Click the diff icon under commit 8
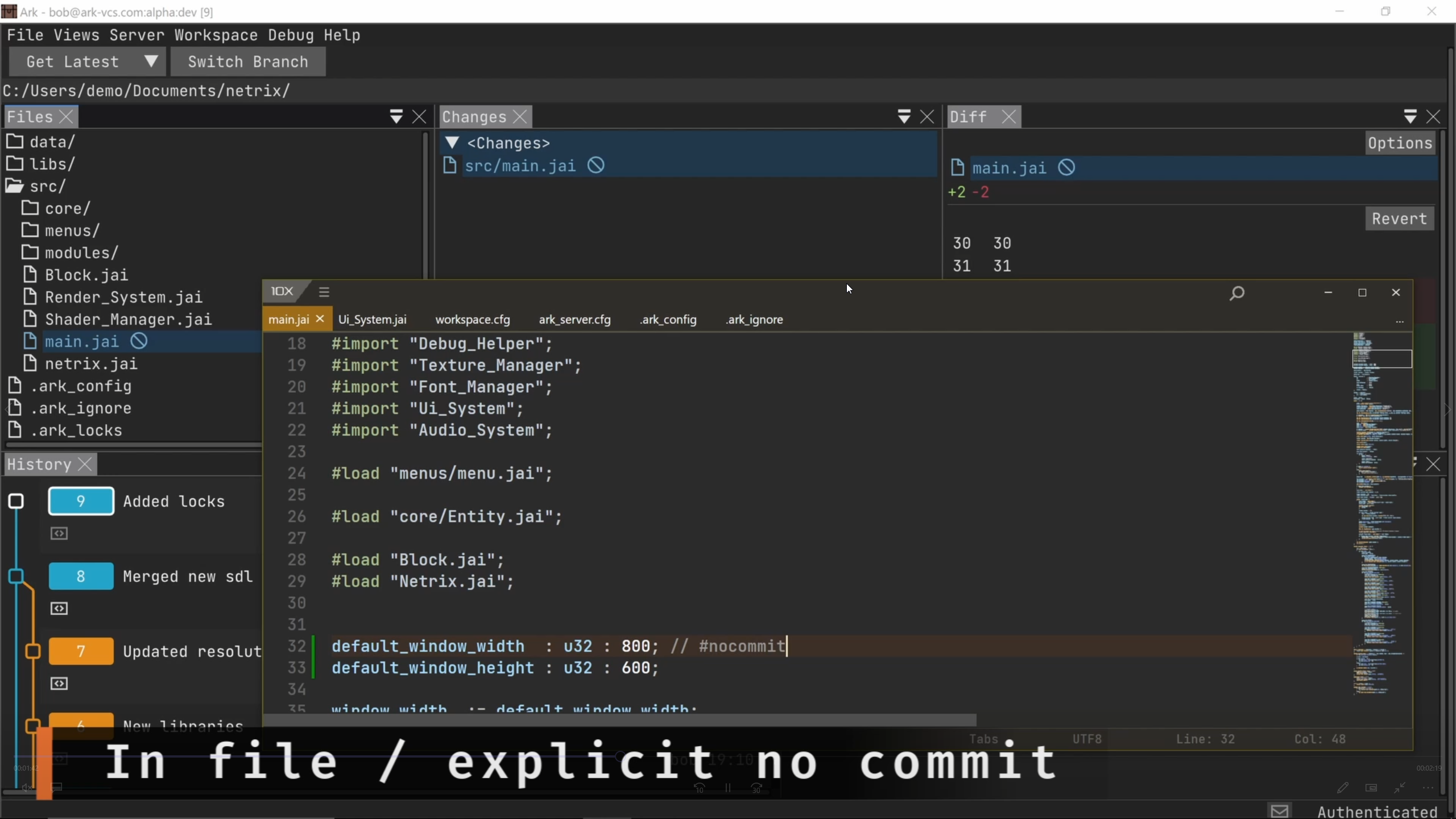The width and height of the screenshot is (1456, 819). click(59, 609)
